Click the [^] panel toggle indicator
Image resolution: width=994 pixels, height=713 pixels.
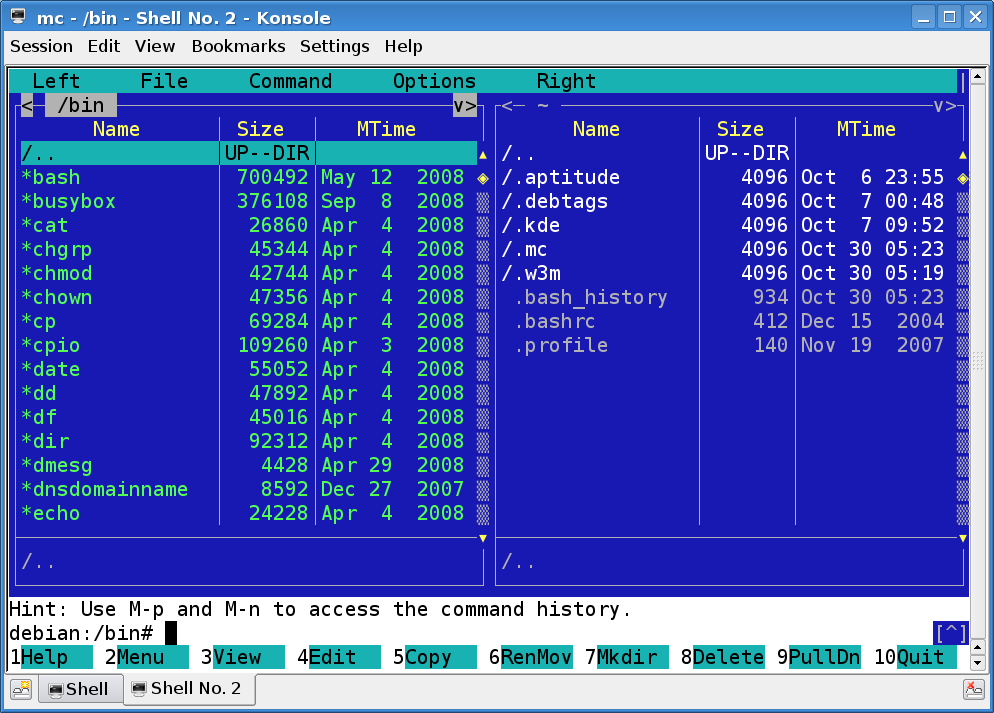950,633
